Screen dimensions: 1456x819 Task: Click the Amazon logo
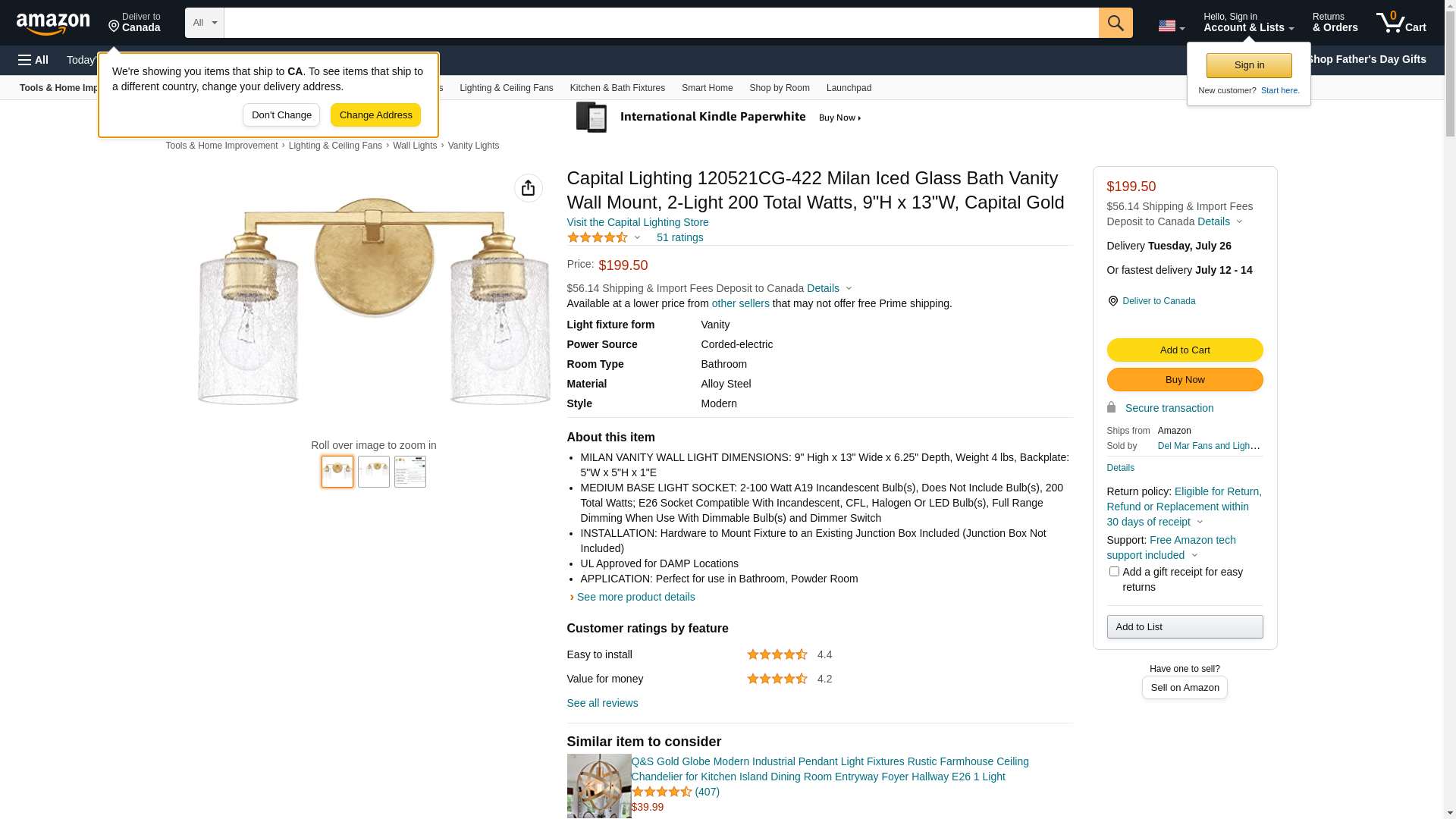point(53,24)
